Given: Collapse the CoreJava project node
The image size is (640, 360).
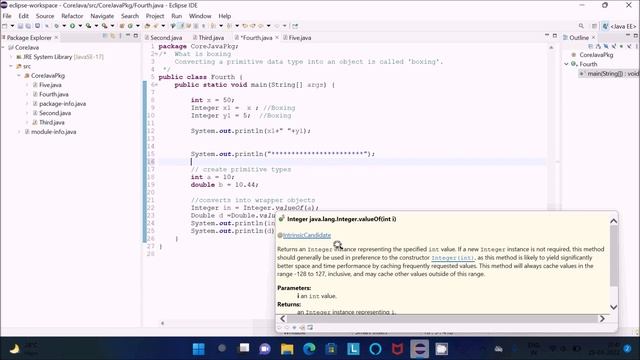Looking at the screenshot, I should coord(3,47).
